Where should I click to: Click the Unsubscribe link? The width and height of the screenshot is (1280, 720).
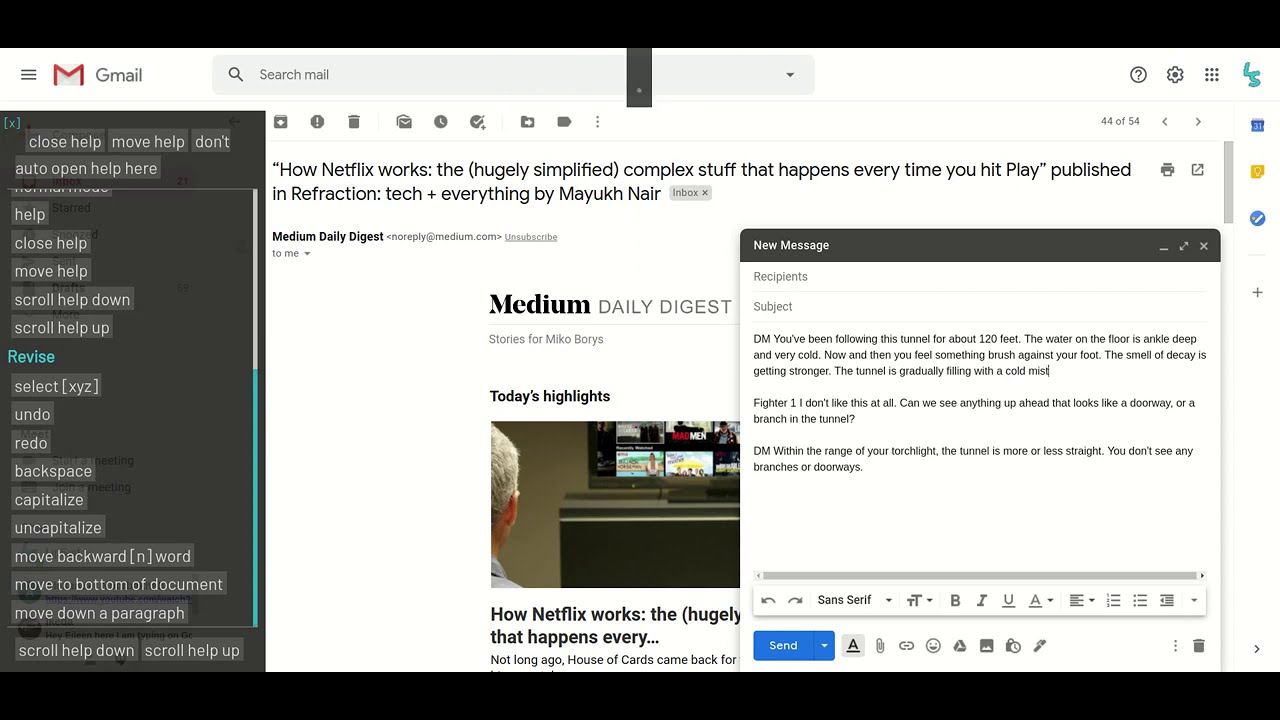(x=531, y=237)
